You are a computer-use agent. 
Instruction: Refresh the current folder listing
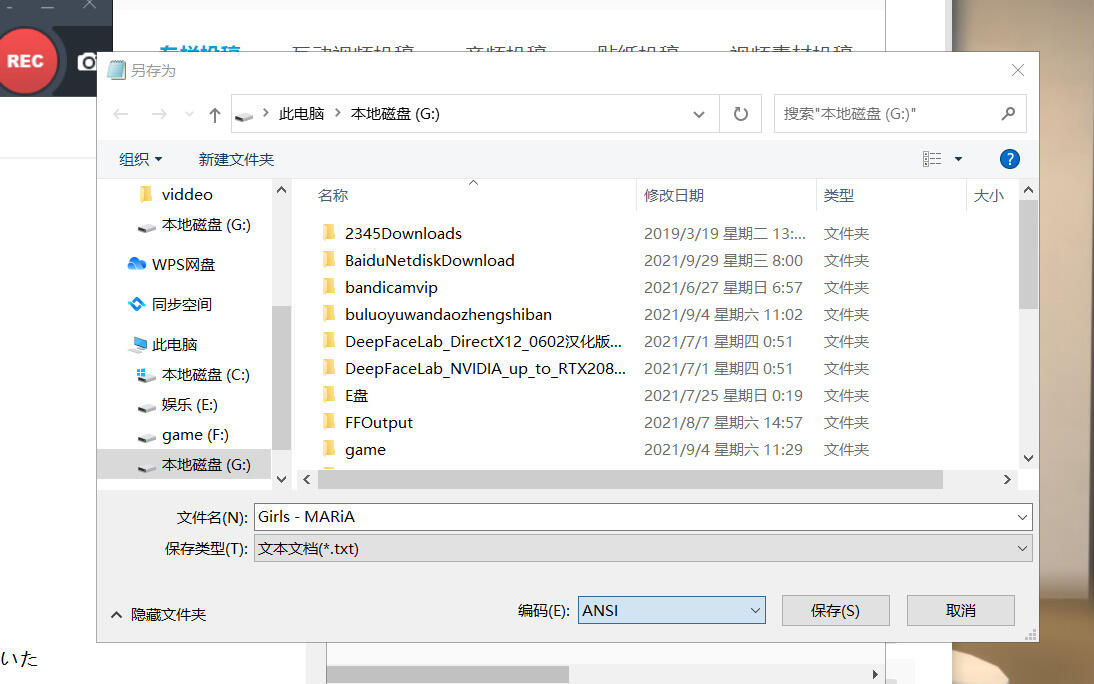coord(740,114)
